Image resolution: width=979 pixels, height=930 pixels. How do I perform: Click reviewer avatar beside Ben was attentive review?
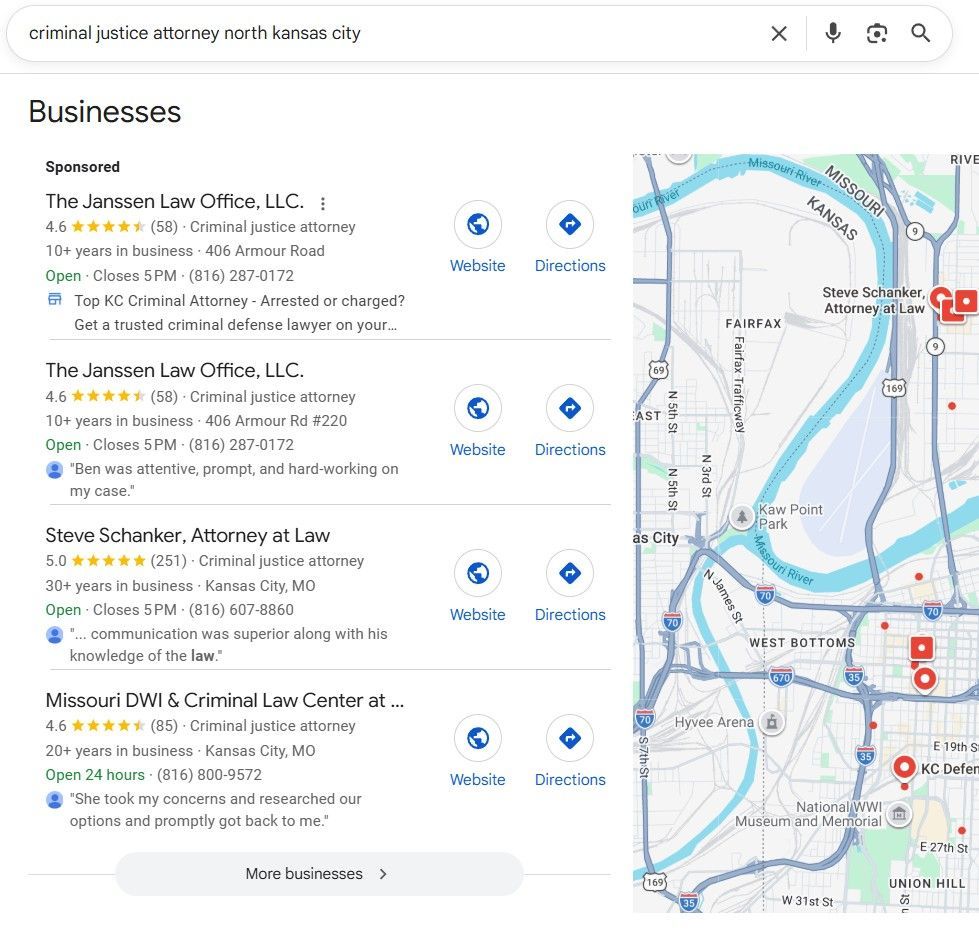(55, 470)
